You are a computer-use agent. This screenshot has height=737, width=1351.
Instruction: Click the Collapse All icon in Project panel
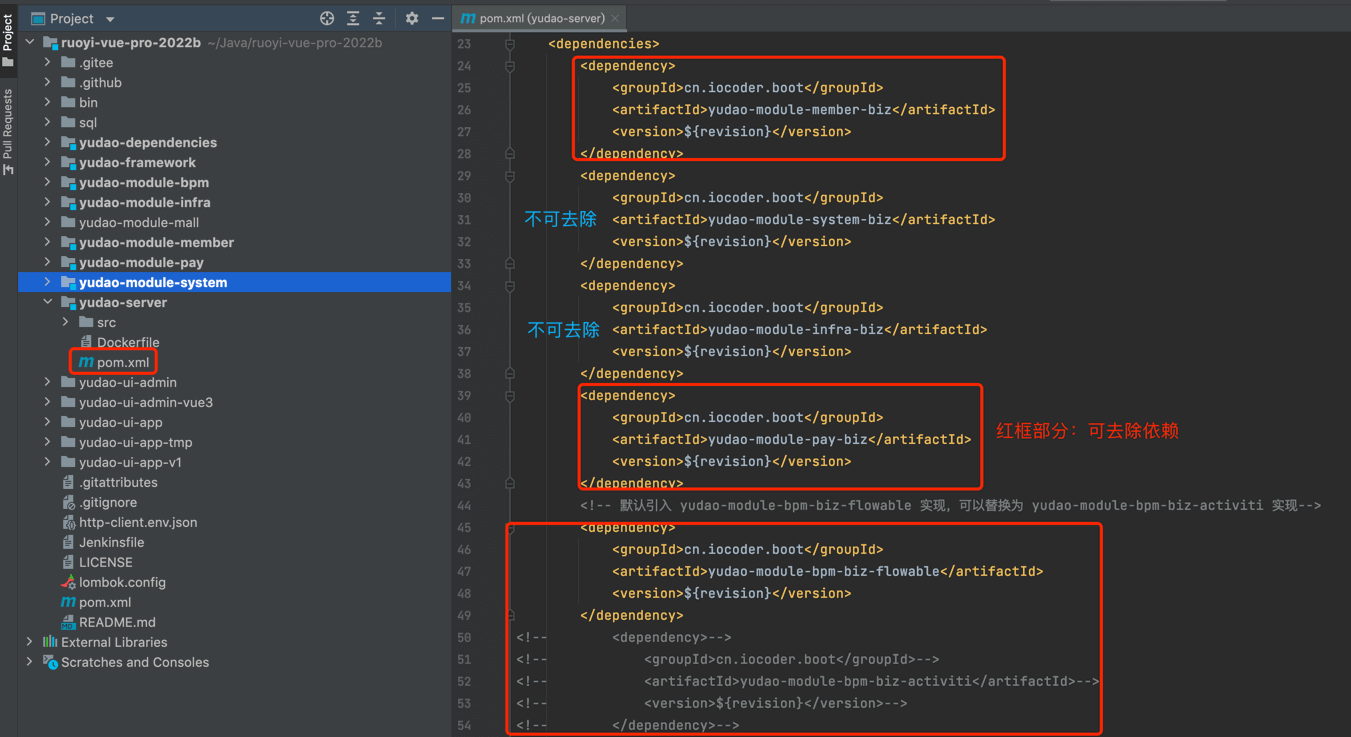click(379, 18)
